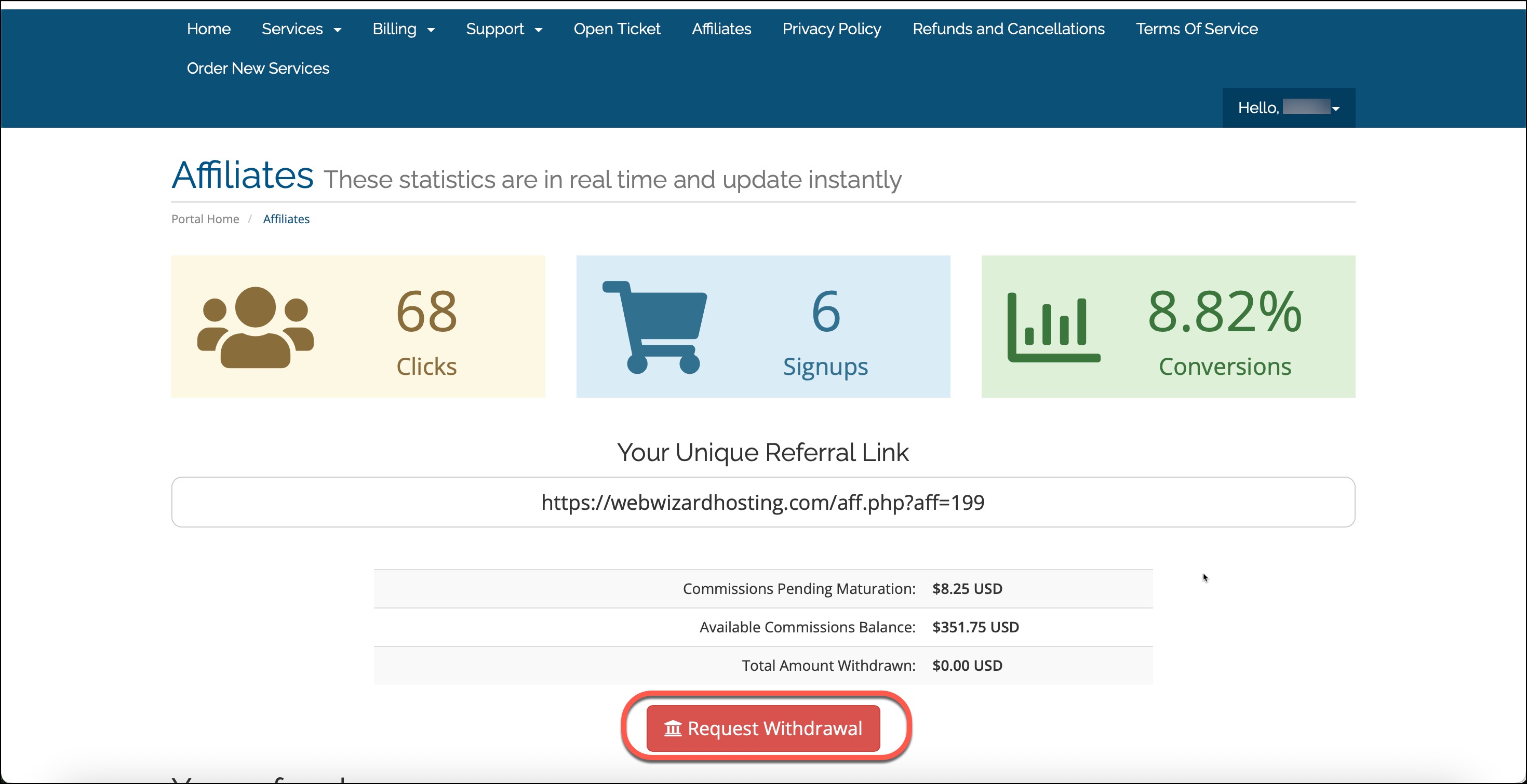
Task: Click Order New Services link
Action: 258,69
